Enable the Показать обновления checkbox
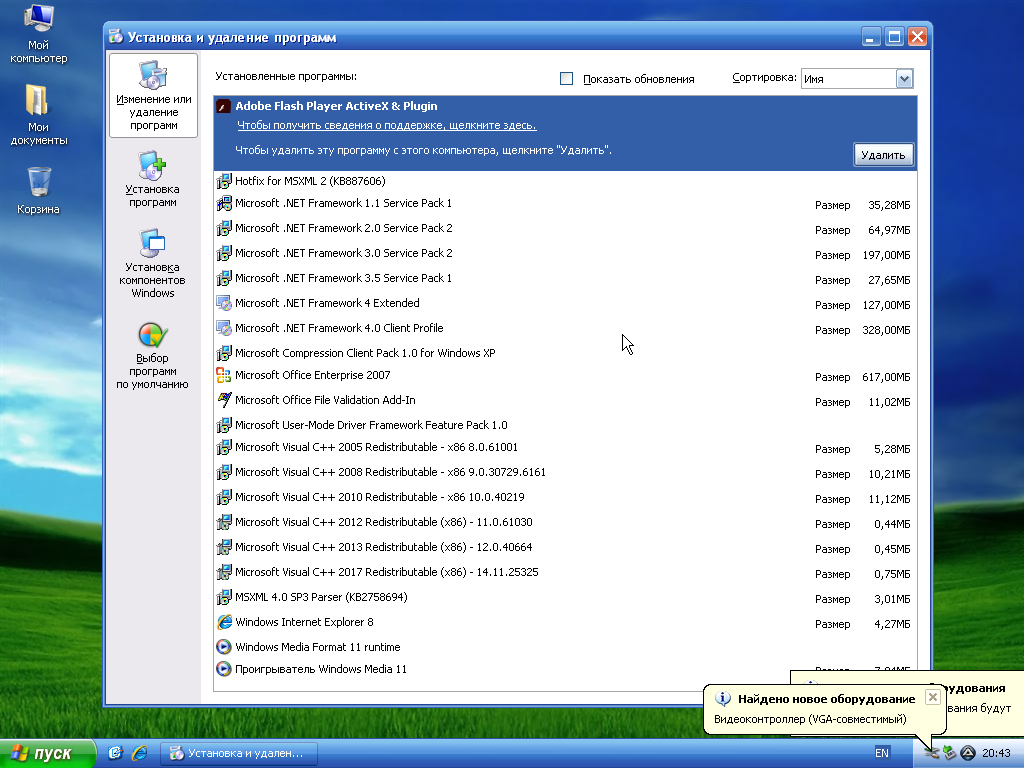Image resolution: width=1024 pixels, height=768 pixels. [x=566, y=78]
